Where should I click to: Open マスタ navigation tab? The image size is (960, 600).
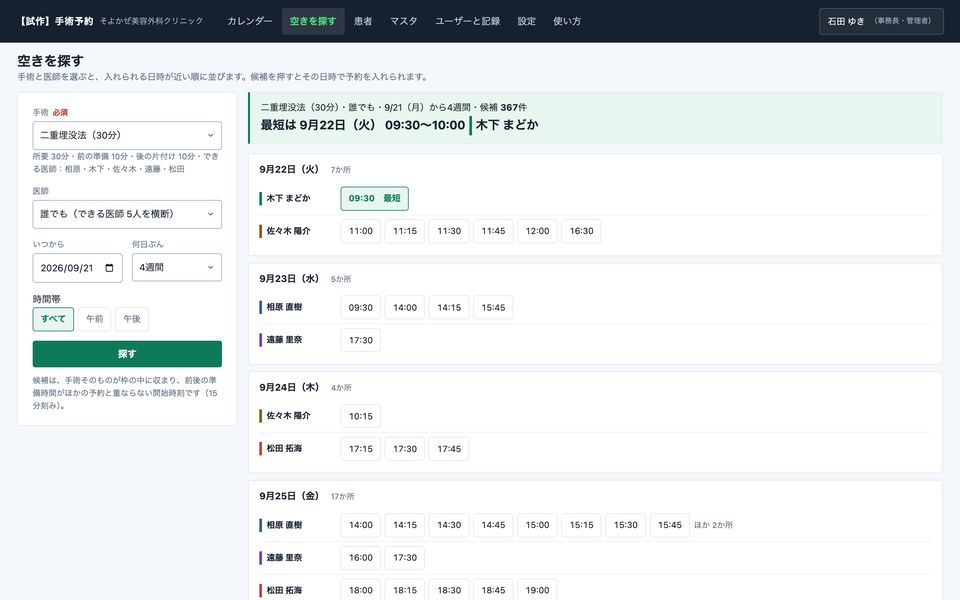coord(403,21)
